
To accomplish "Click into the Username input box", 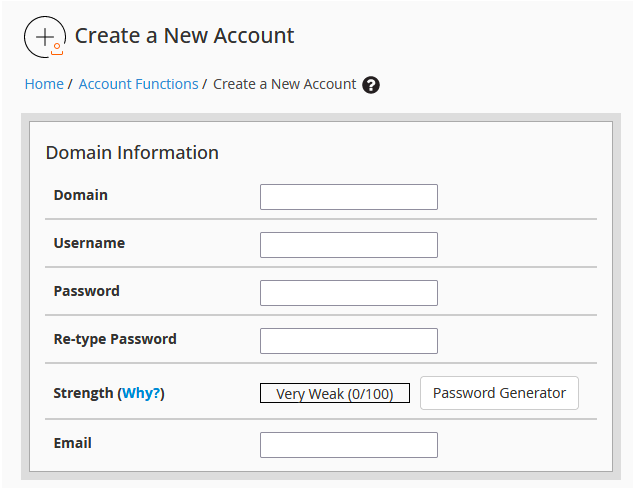I will click(x=348, y=245).
